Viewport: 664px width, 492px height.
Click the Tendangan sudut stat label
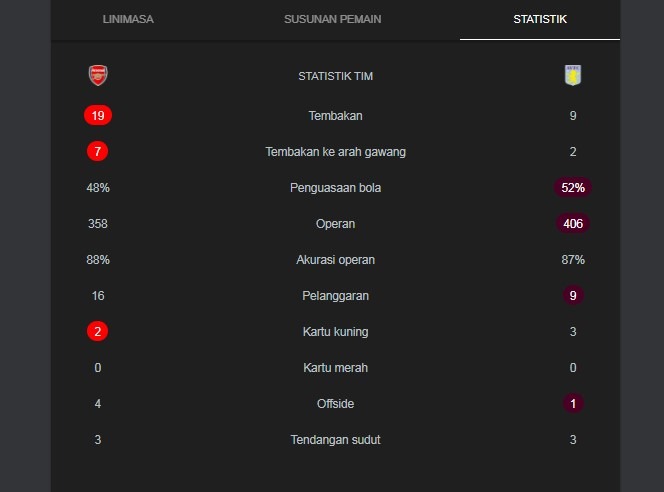pos(335,440)
